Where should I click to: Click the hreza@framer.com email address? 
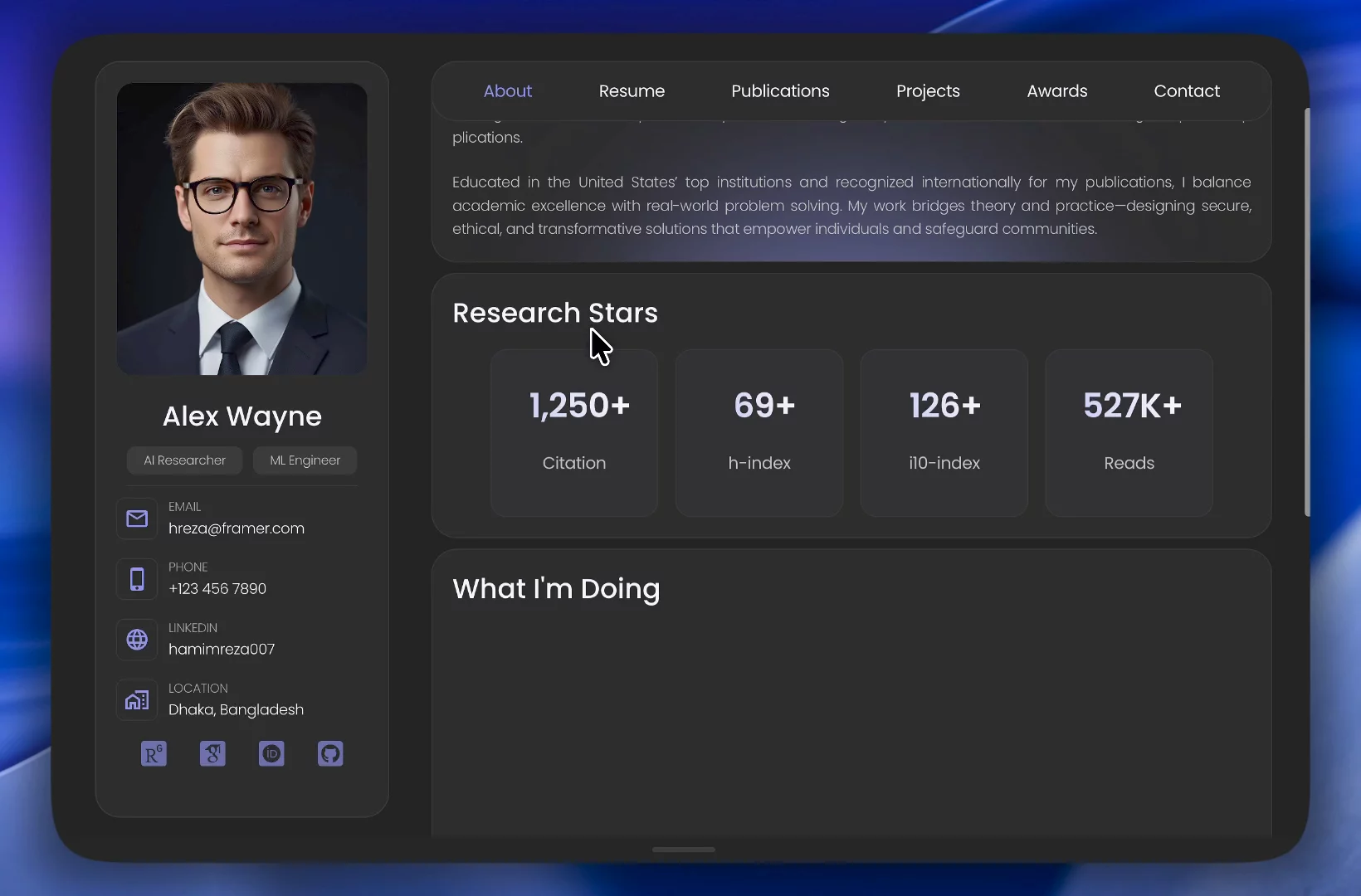(237, 528)
